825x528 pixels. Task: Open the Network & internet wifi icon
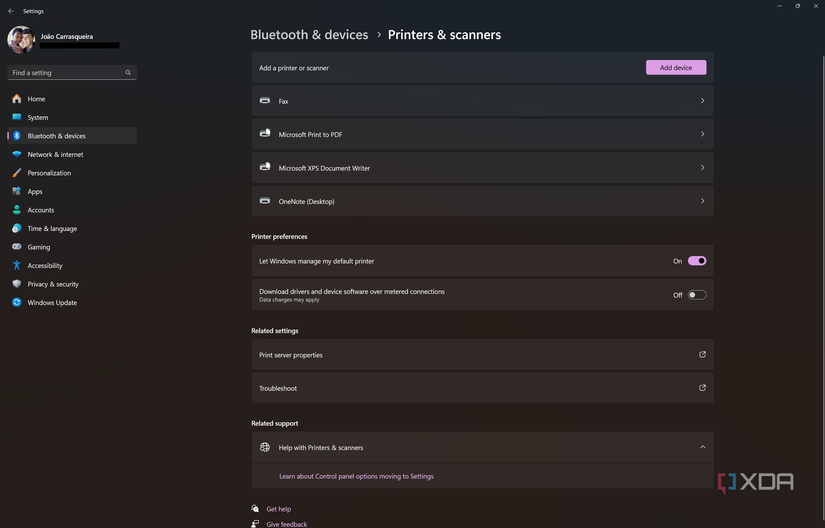pyautogui.click(x=17, y=154)
